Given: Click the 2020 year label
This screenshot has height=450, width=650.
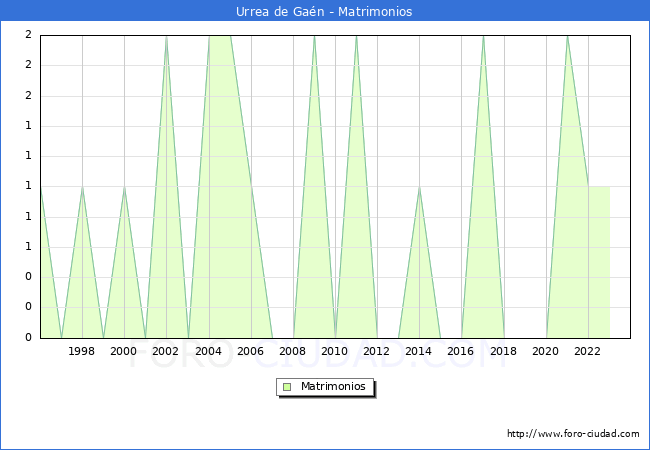Looking at the screenshot, I should click(x=546, y=351).
